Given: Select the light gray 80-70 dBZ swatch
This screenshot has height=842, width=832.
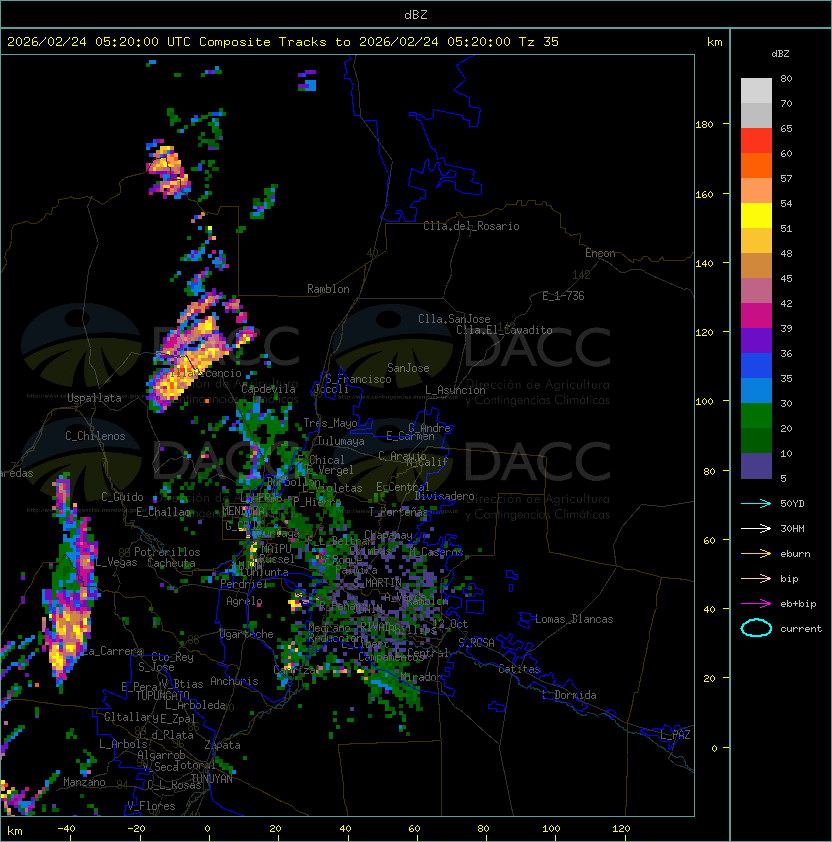Looking at the screenshot, I should pyautogui.click(x=756, y=91).
